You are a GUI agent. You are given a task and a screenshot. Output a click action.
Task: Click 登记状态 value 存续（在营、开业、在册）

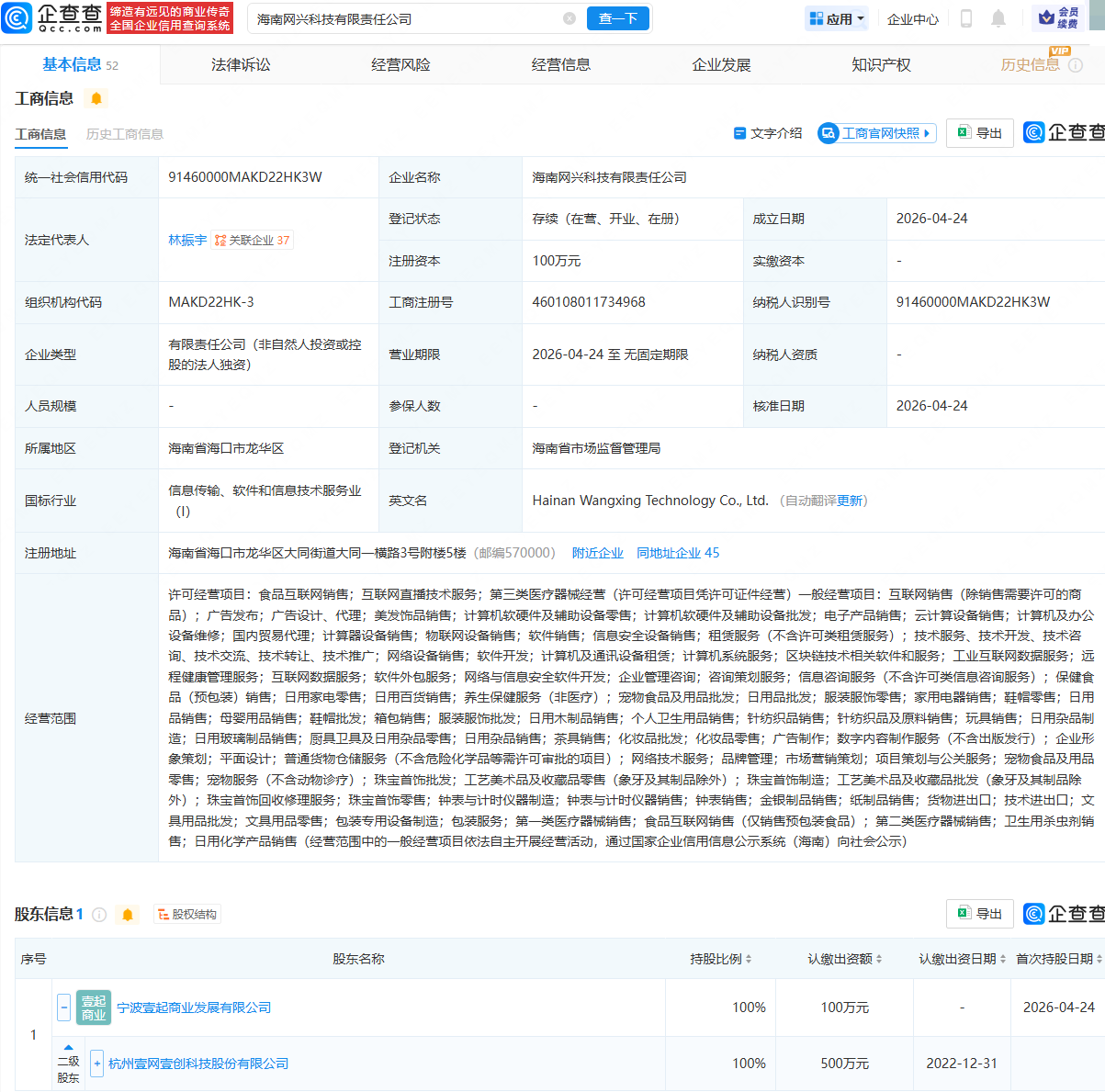point(606,219)
